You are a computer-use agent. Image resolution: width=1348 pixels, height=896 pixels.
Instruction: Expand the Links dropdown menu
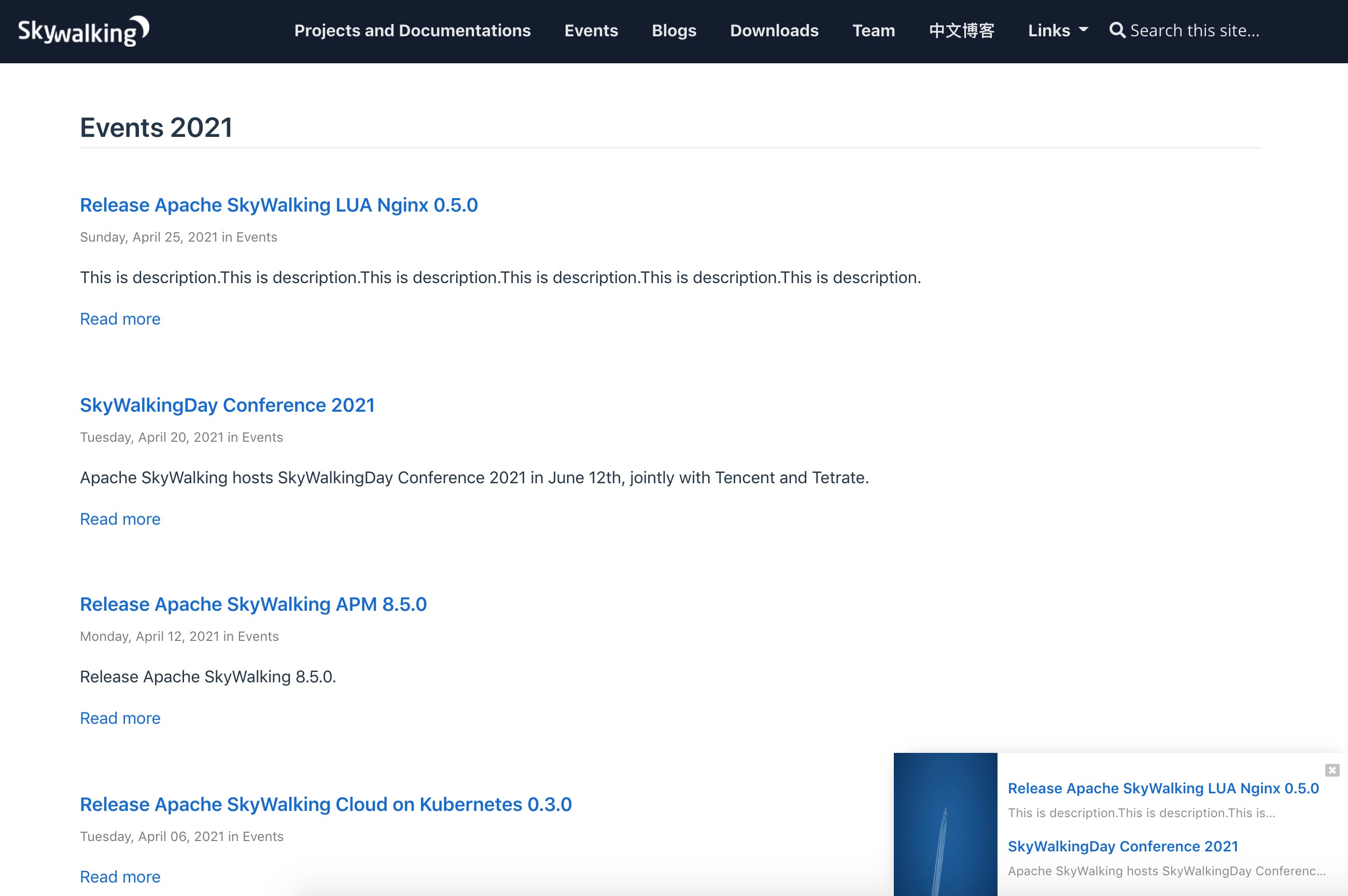pyautogui.click(x=1057, y=30)
